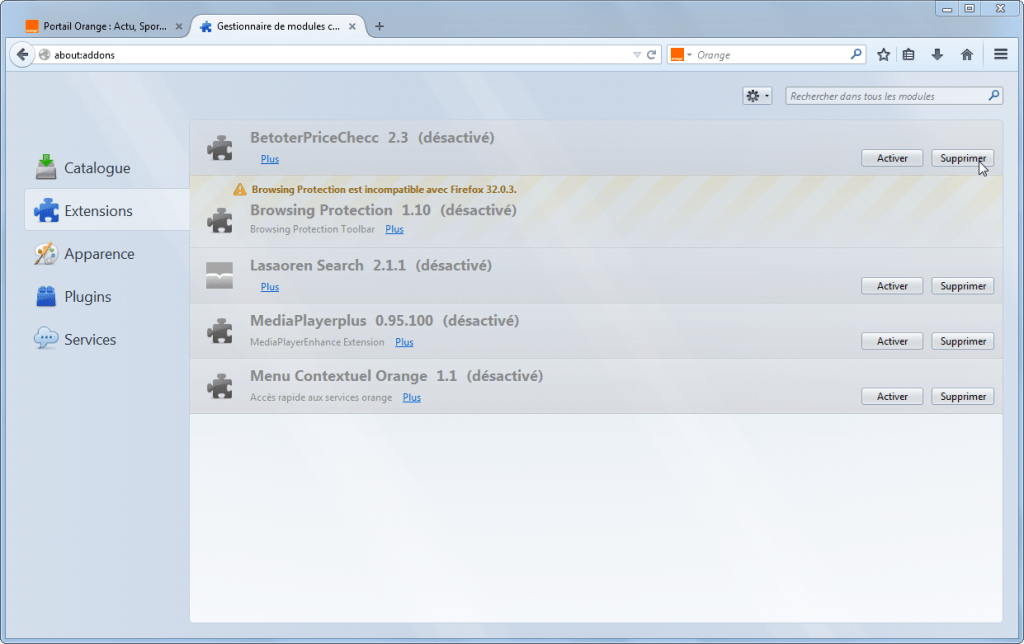Screen dimensions: 1024x644
Task: Open the Firefox hamburger menu
Action: [1000, 54]
